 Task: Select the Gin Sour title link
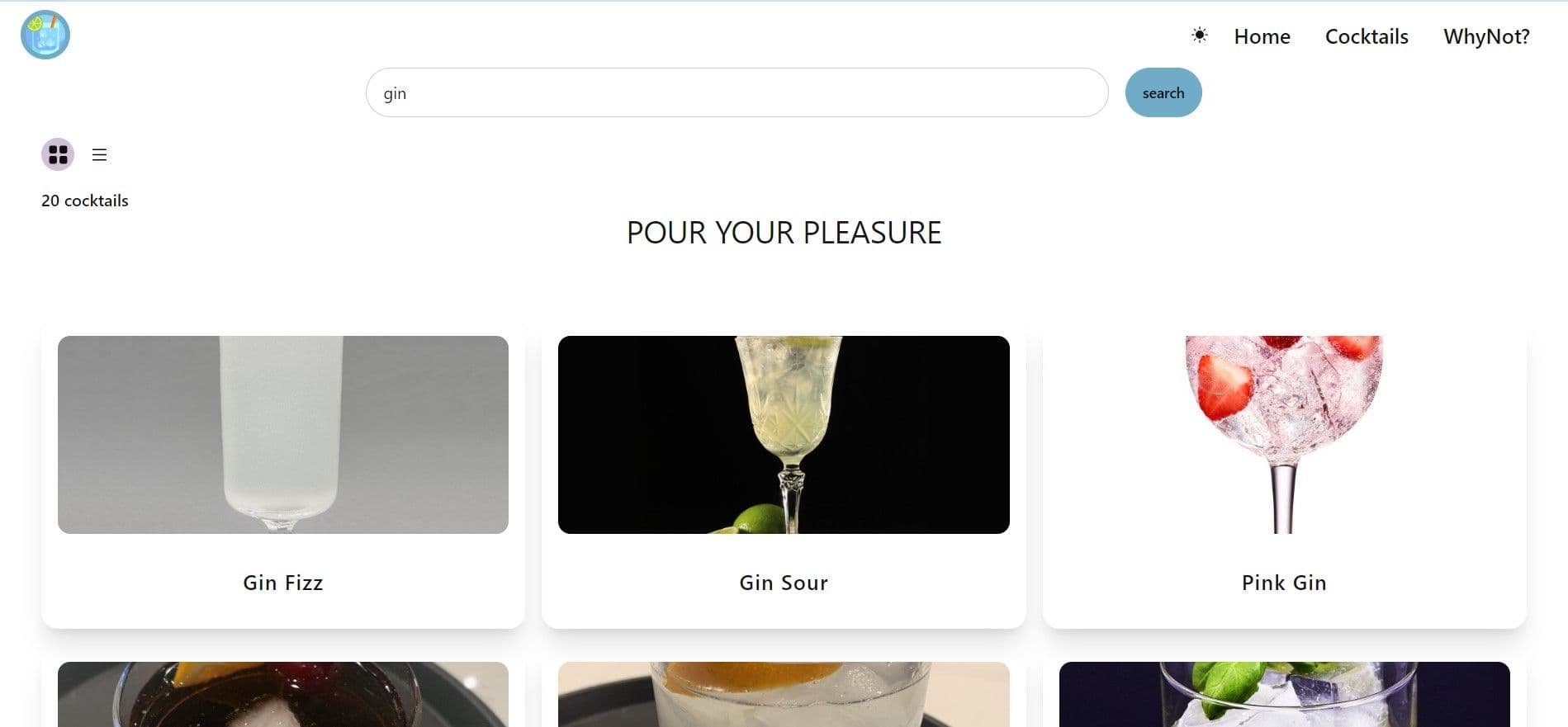(x=784, y=583)
